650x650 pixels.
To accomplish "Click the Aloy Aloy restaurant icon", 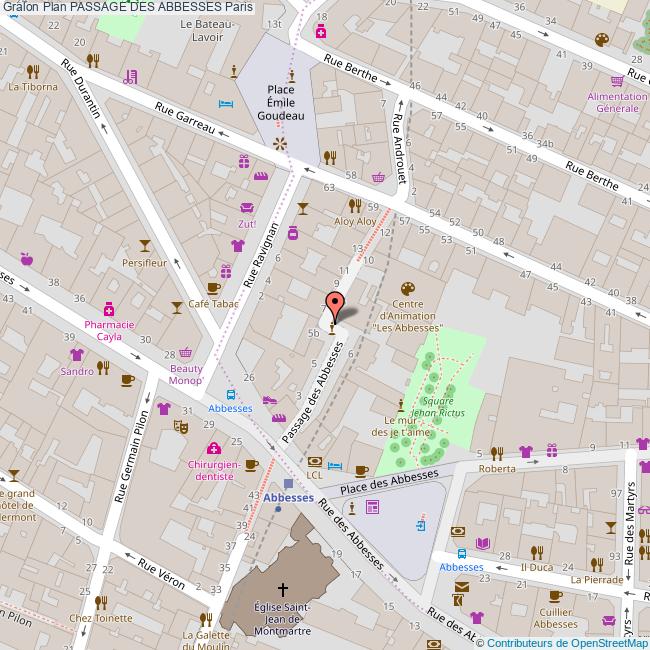I will tap(355, 205).
